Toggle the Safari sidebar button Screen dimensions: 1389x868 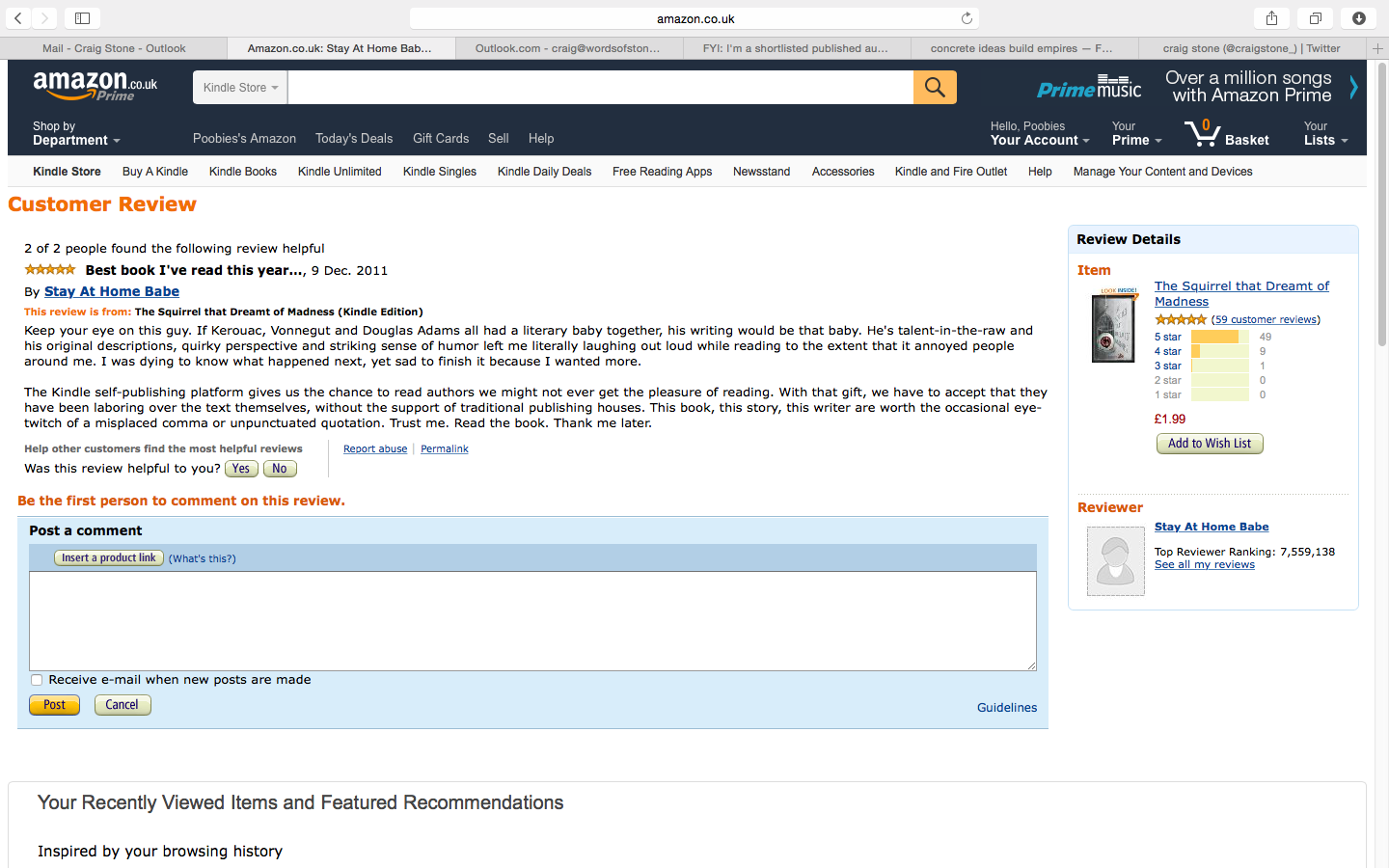coord(83,18)
